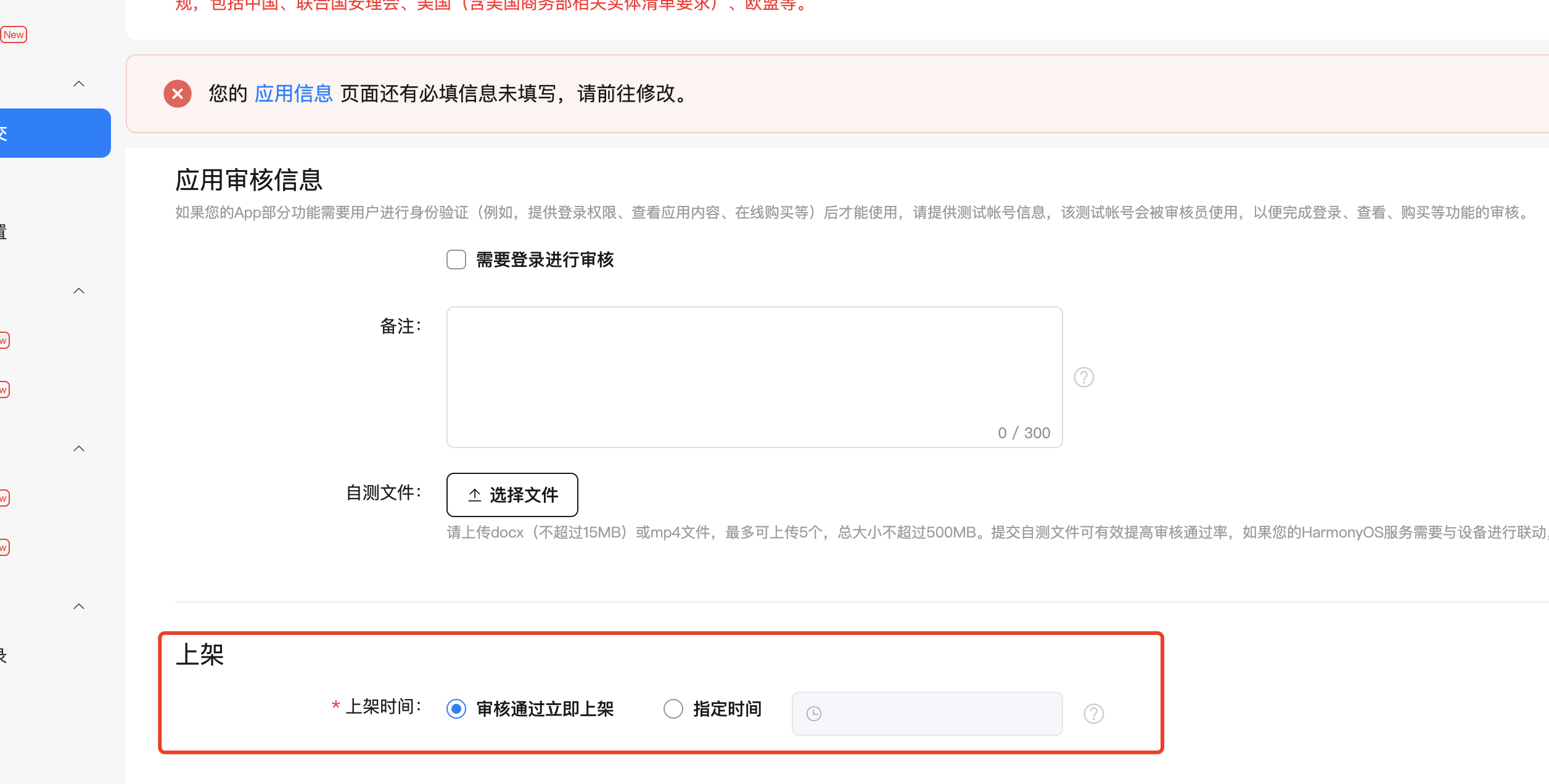Click the fully visible New badge in sidebar
Viewport: 1549px width, 784px height.
[x=14, y=35]
